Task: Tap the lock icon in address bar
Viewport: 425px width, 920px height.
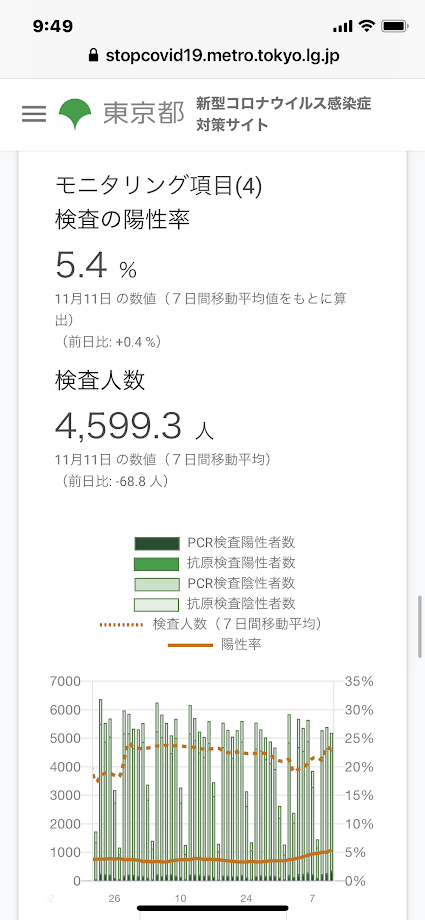Action: (x=93, y=55)
